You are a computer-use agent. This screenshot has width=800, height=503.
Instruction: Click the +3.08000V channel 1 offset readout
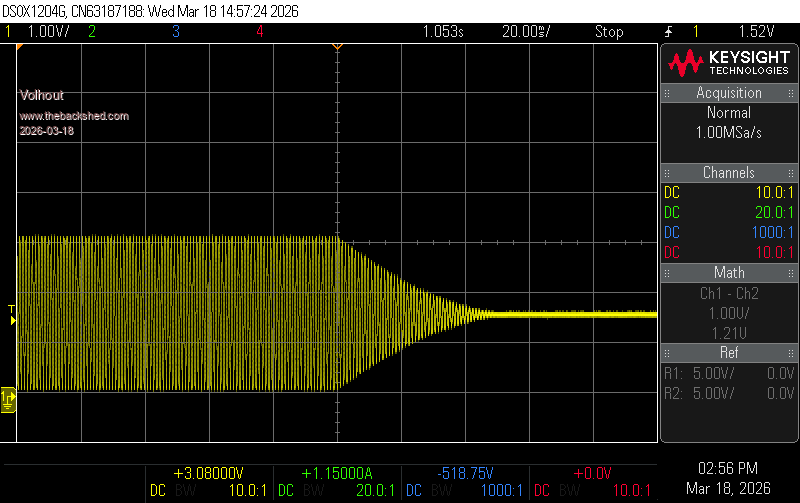click(x=208, y=473)
